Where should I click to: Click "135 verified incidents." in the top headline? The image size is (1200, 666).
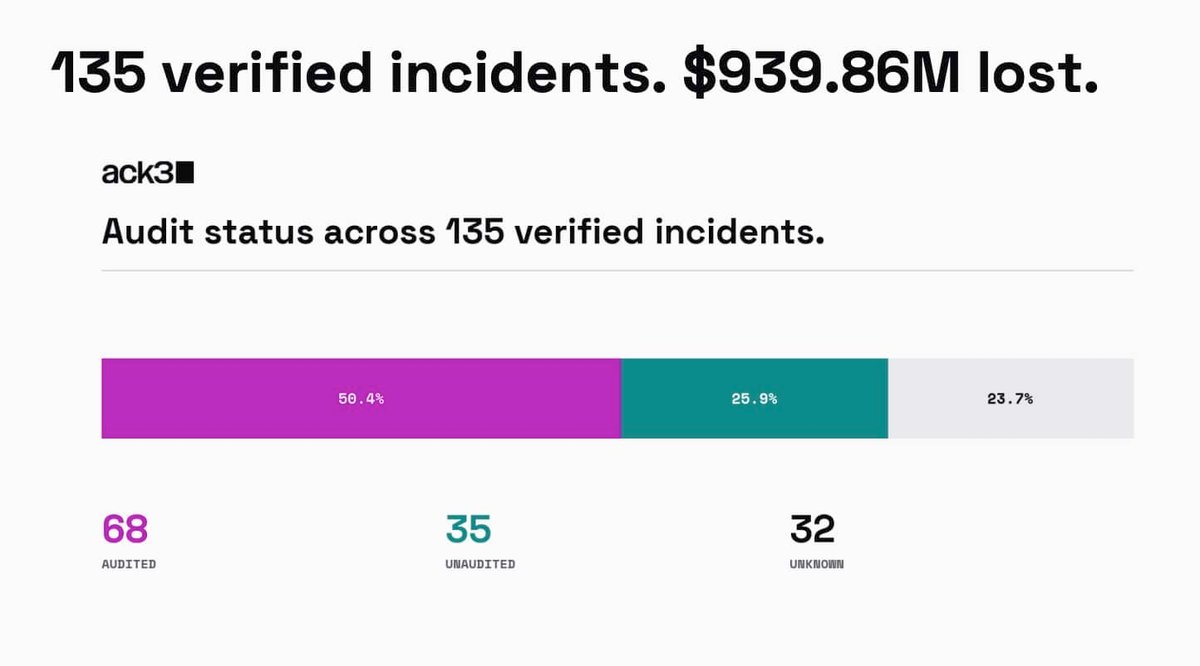(x=359, y=72)
